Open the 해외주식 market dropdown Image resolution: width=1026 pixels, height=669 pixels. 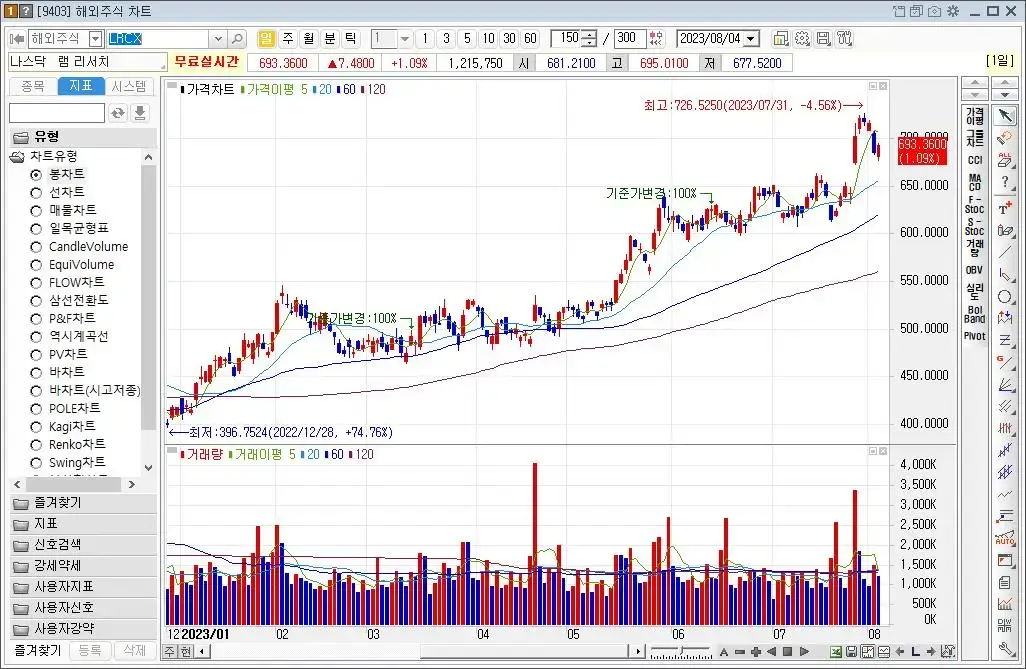(96, 39)
